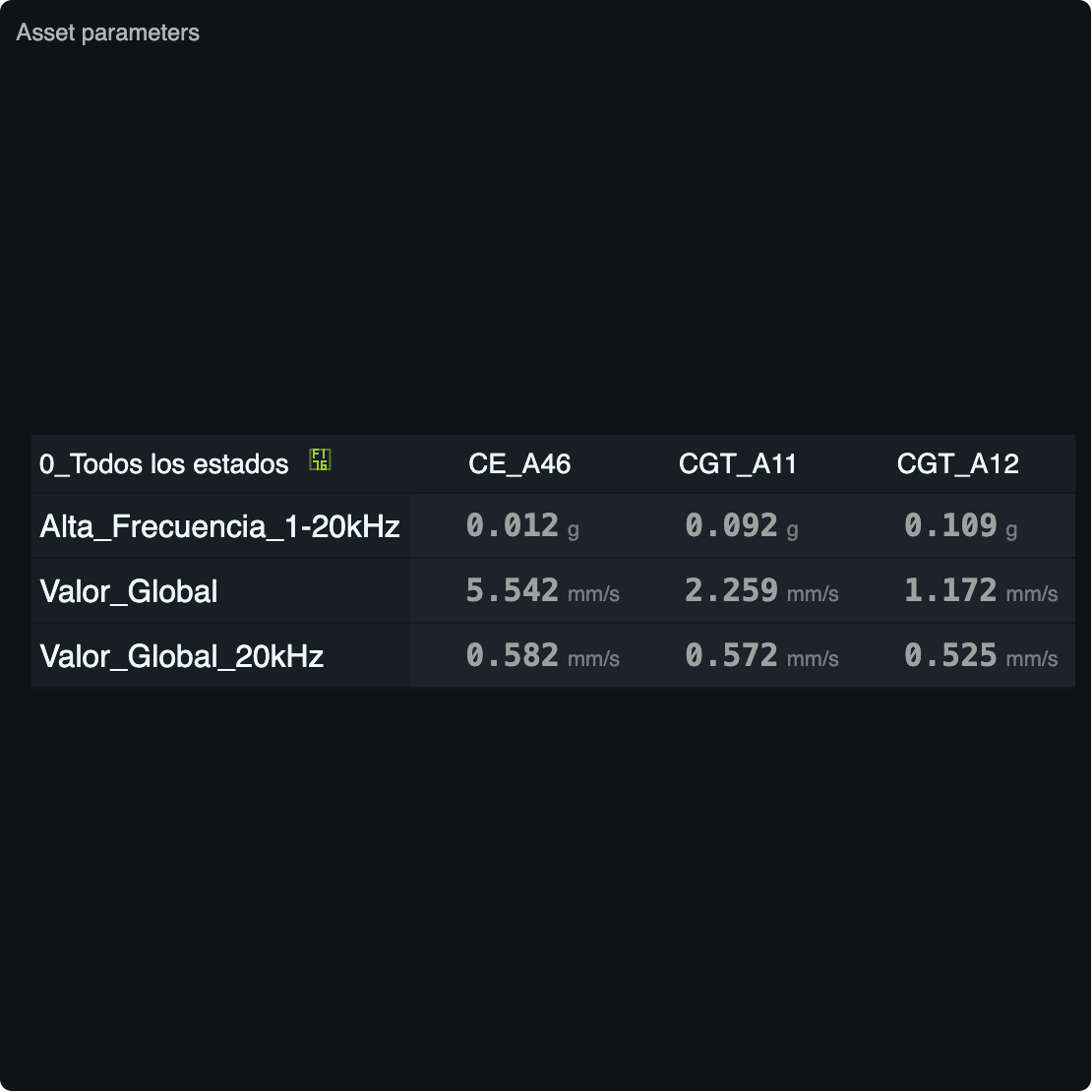Click the 5.542 mm/s Valor_Global value
This screenshot has height=1092, width=1092.
[542, 590]
